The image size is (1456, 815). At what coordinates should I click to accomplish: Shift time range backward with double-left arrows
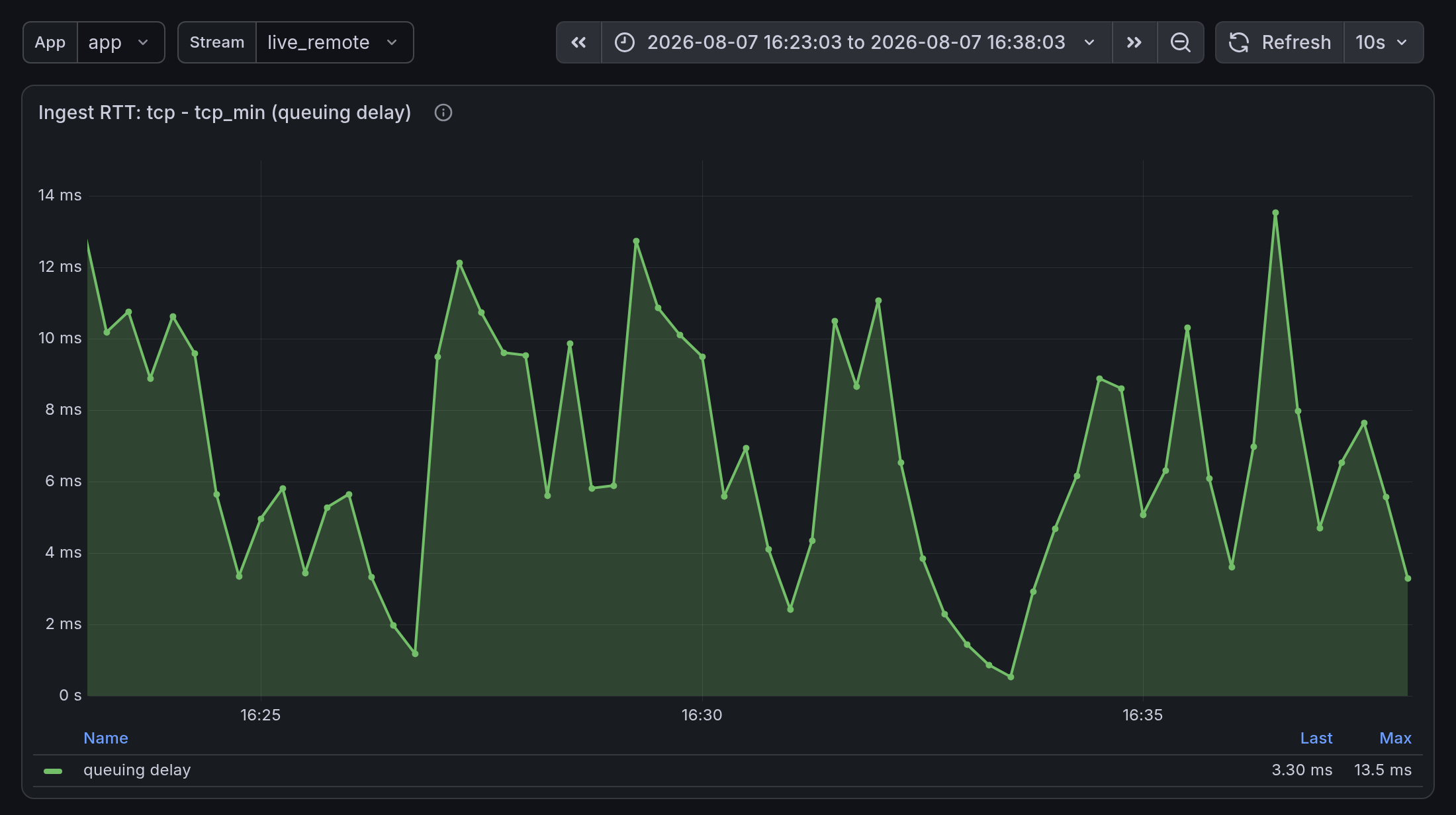tap(579, 42)
